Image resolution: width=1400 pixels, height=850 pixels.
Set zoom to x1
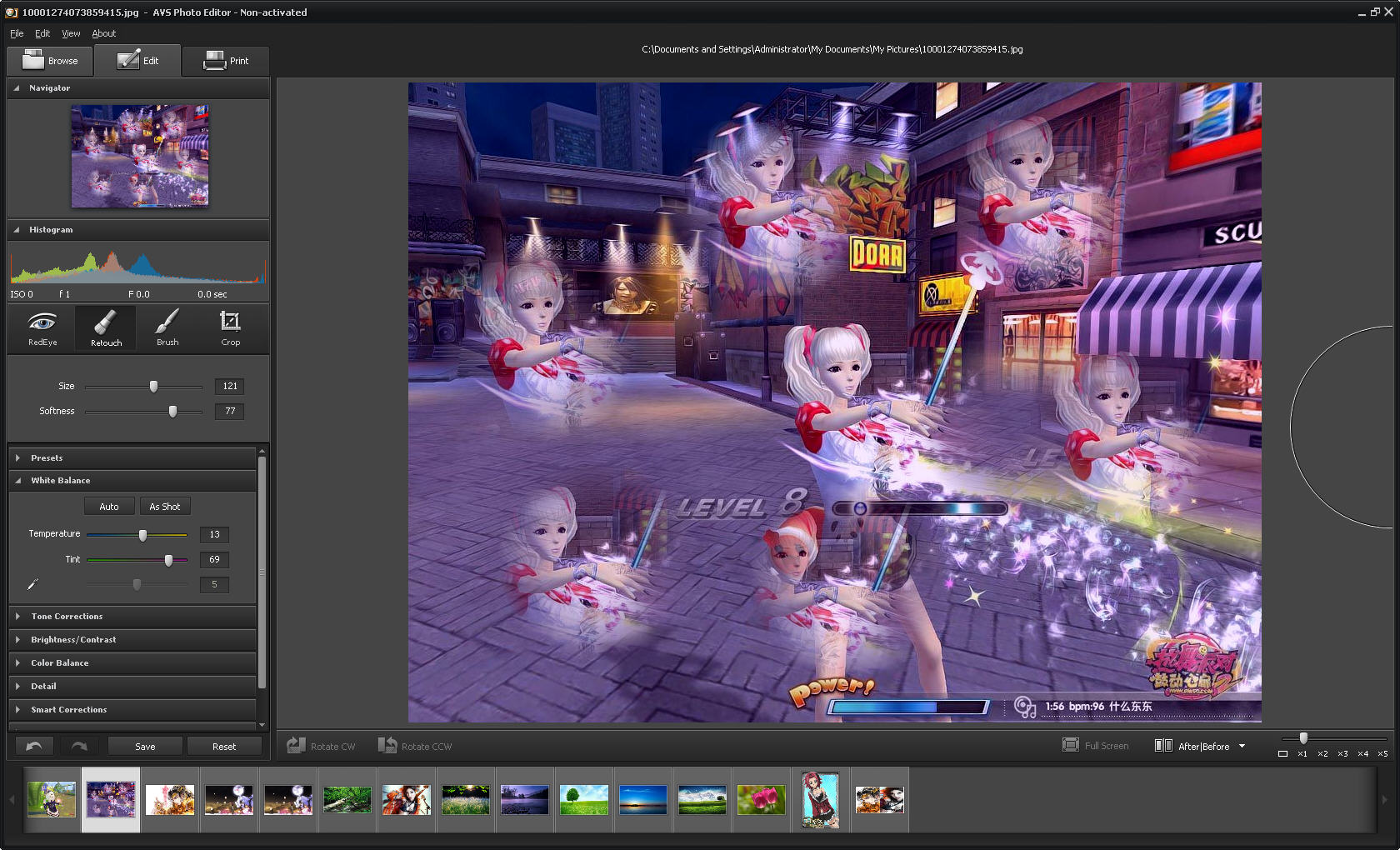coord(1302,753)
